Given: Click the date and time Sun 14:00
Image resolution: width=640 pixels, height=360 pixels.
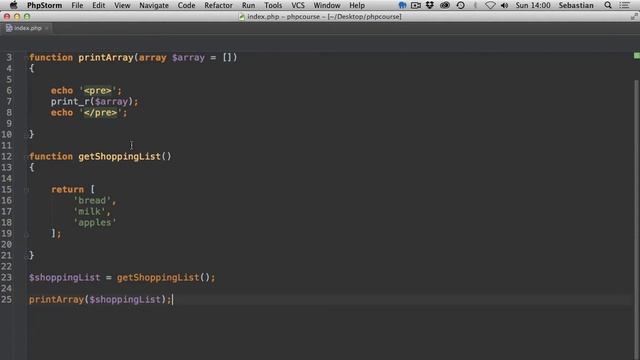Looking at the screenshot, I should (x=533, y=5).
